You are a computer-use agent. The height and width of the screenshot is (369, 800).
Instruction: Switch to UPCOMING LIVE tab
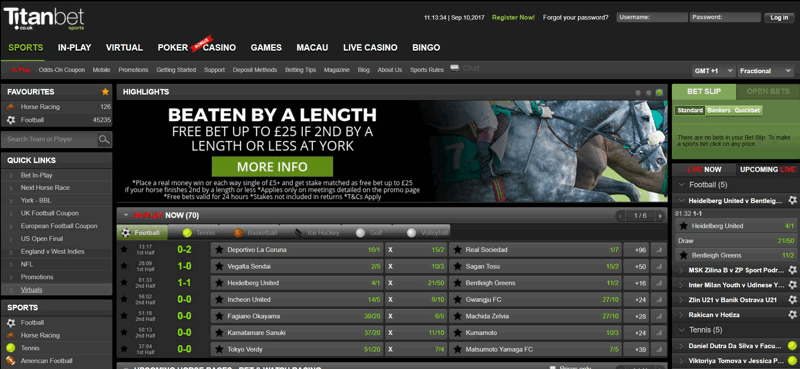click(x=767, y=169)
